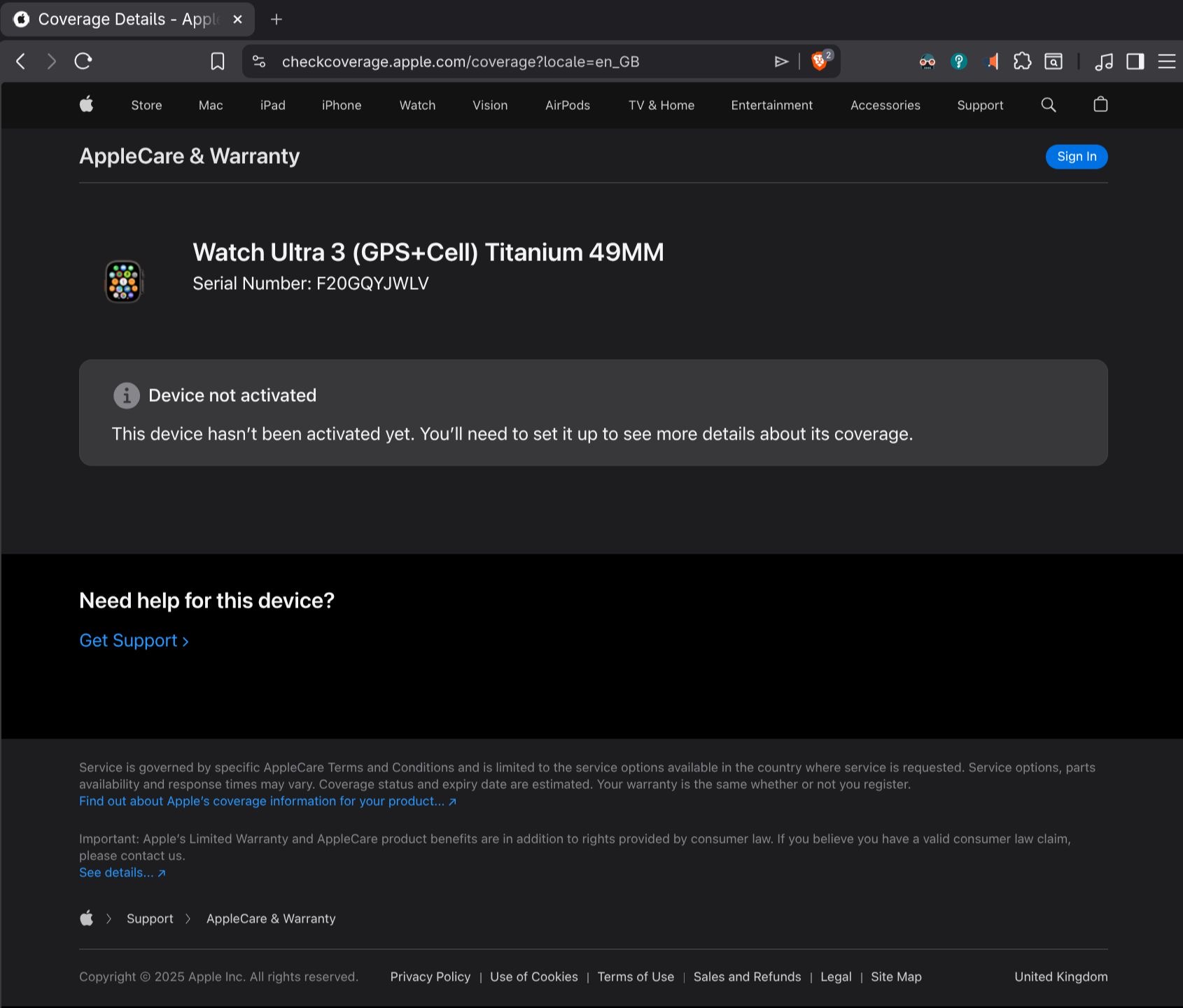Follow the Get Support link
Viewport: 1183px width, 1008px height.
[x=134, y=640]
